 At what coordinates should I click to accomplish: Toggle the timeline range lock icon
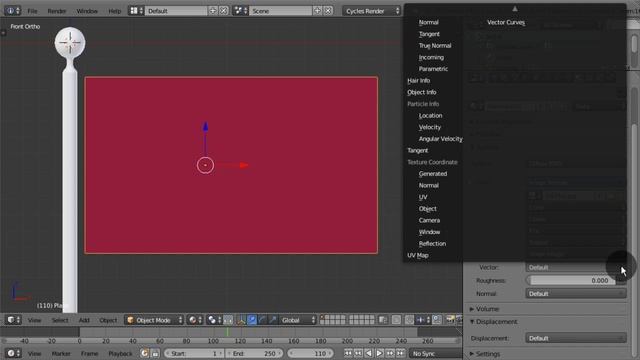(x=155, y=353)
